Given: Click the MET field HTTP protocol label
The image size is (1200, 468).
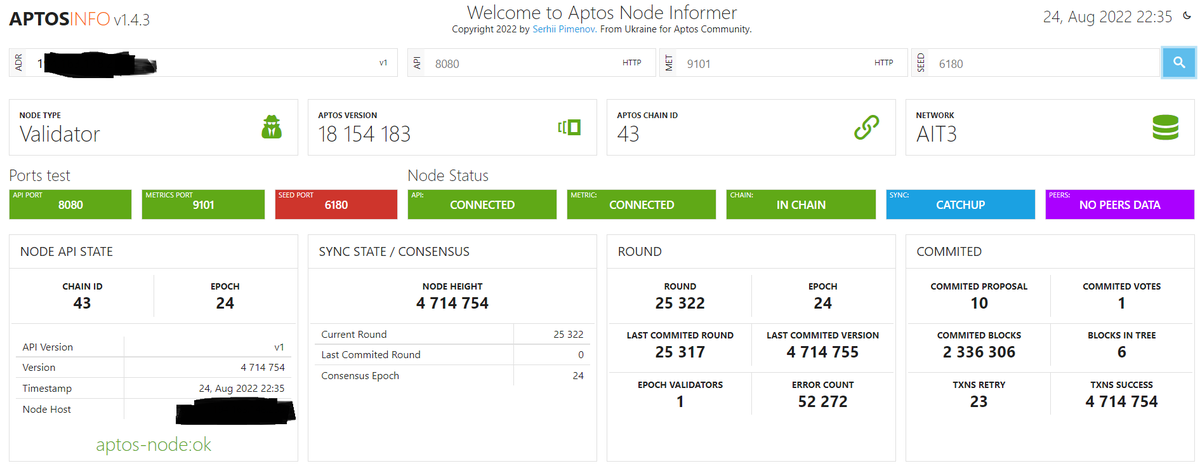Looking at the screenshot, I should tap(884, 62).
